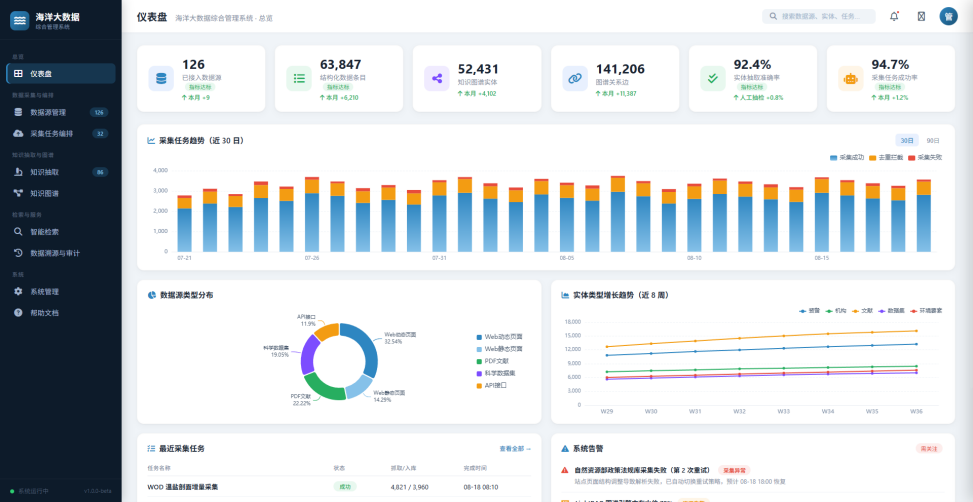Toggle 环境要素 series in line chart legend
This screenshot has height=502, width=973.
click(925, 310)
